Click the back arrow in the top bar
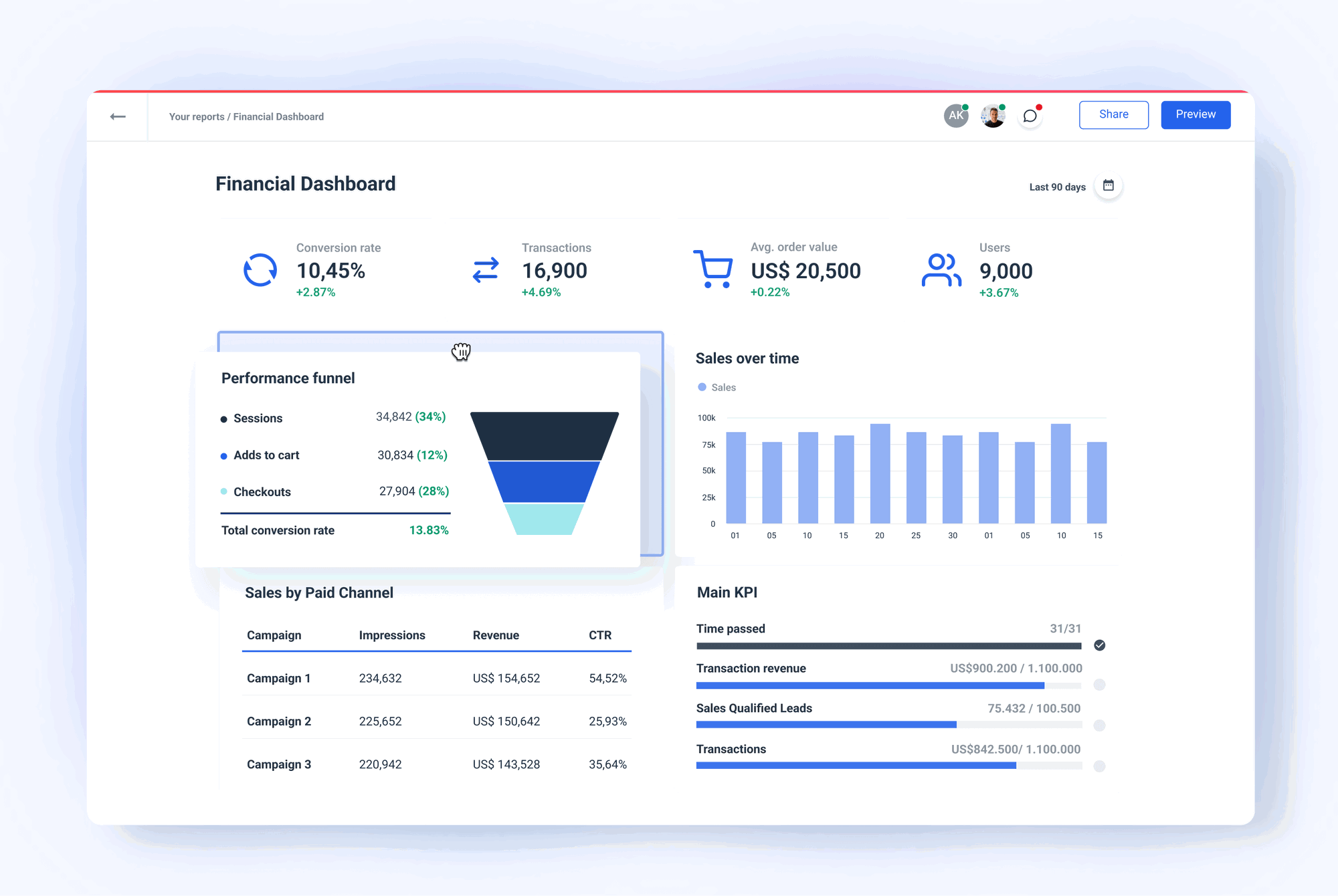Image resolution: width=1338 pixels, height=896 pixels. (118, 116)
